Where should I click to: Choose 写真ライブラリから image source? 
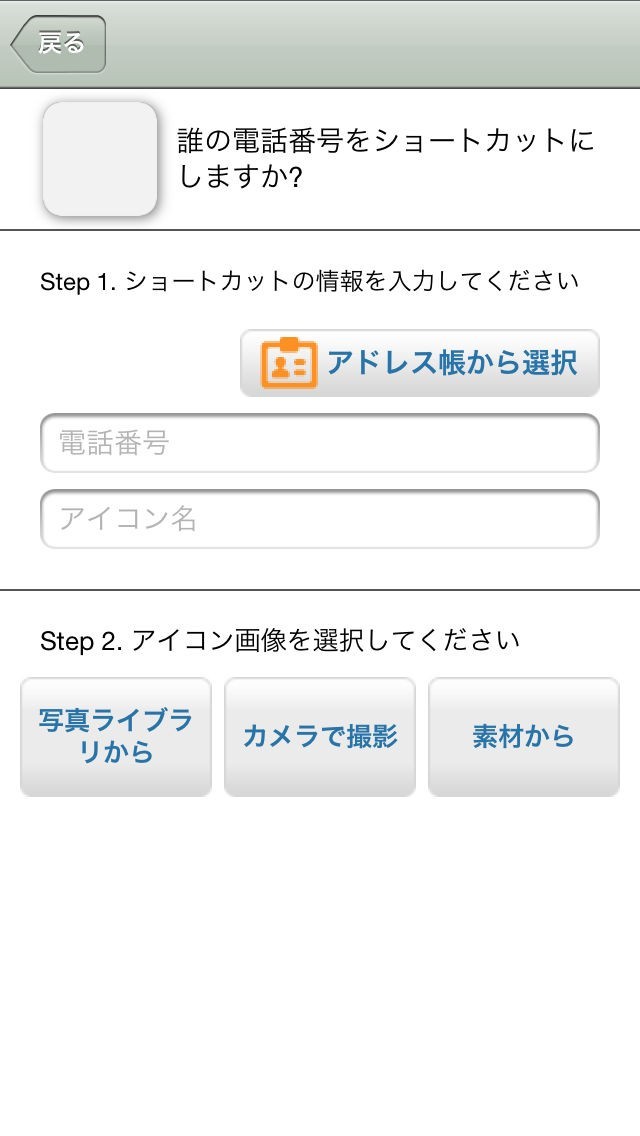116,737
